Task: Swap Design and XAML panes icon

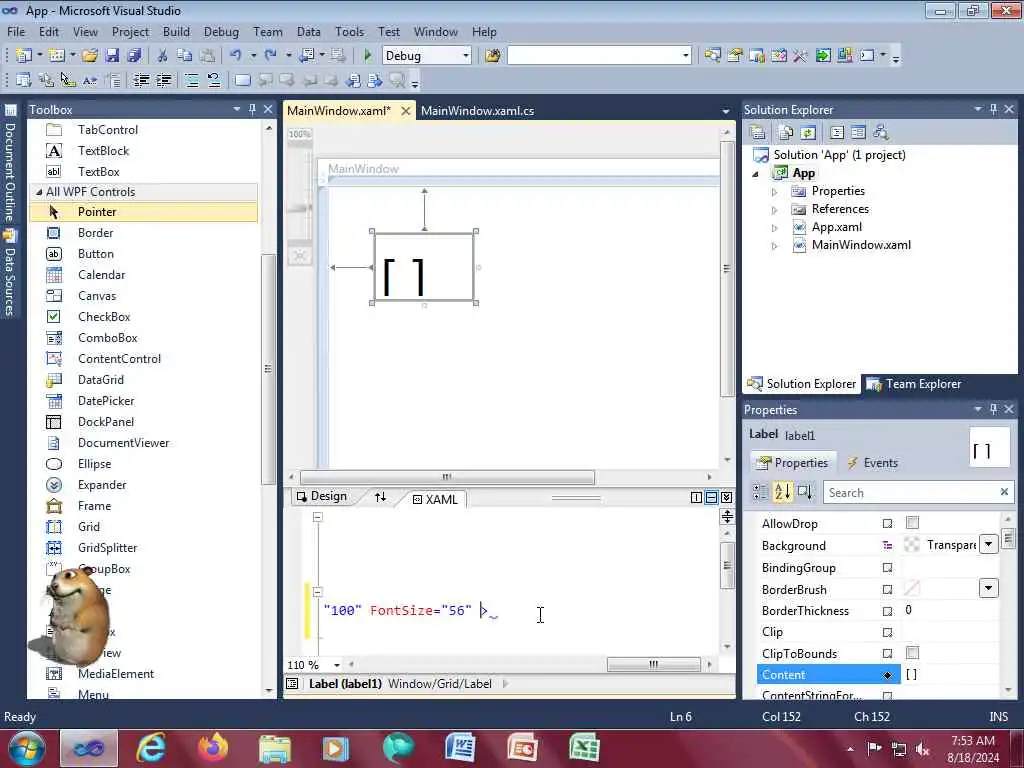Action: click(380, 497)
